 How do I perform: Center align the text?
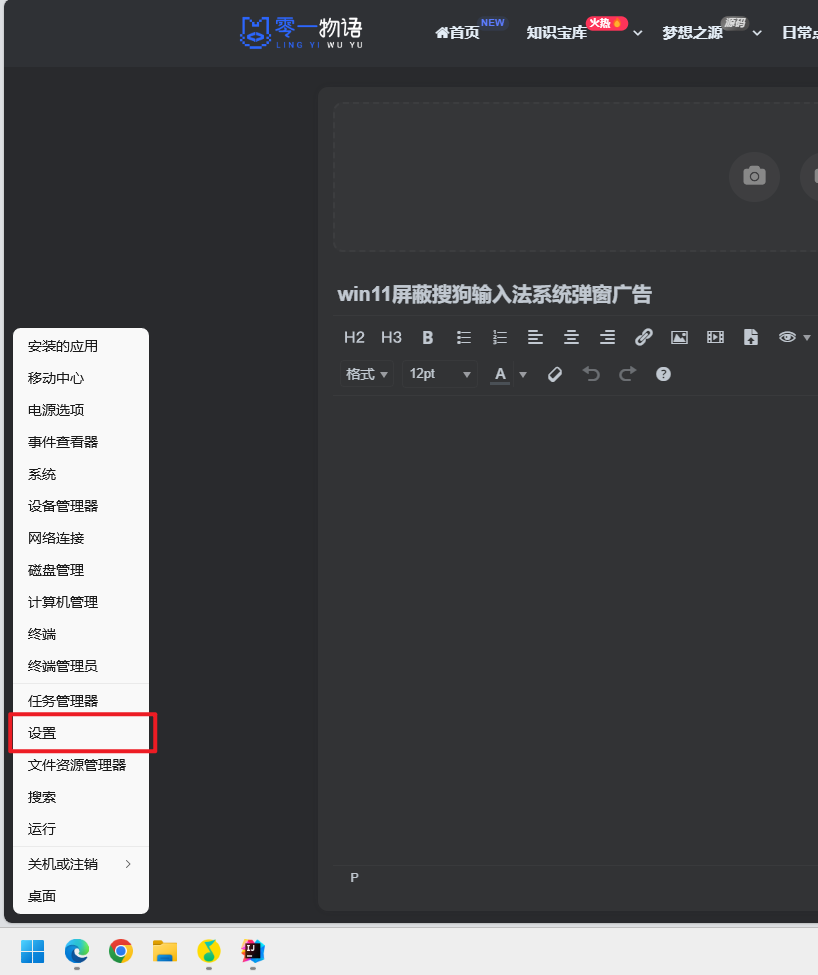(x=571, y=337)
